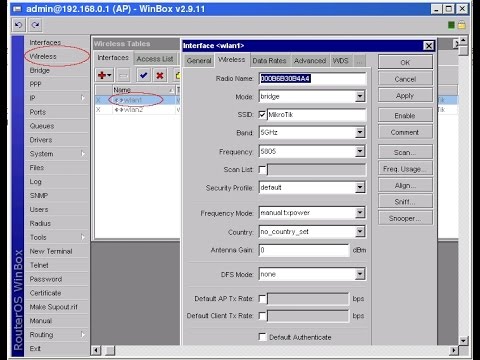Click the Name column header
The height and width of the screenshot is (360, 480).
click(143, 90)
